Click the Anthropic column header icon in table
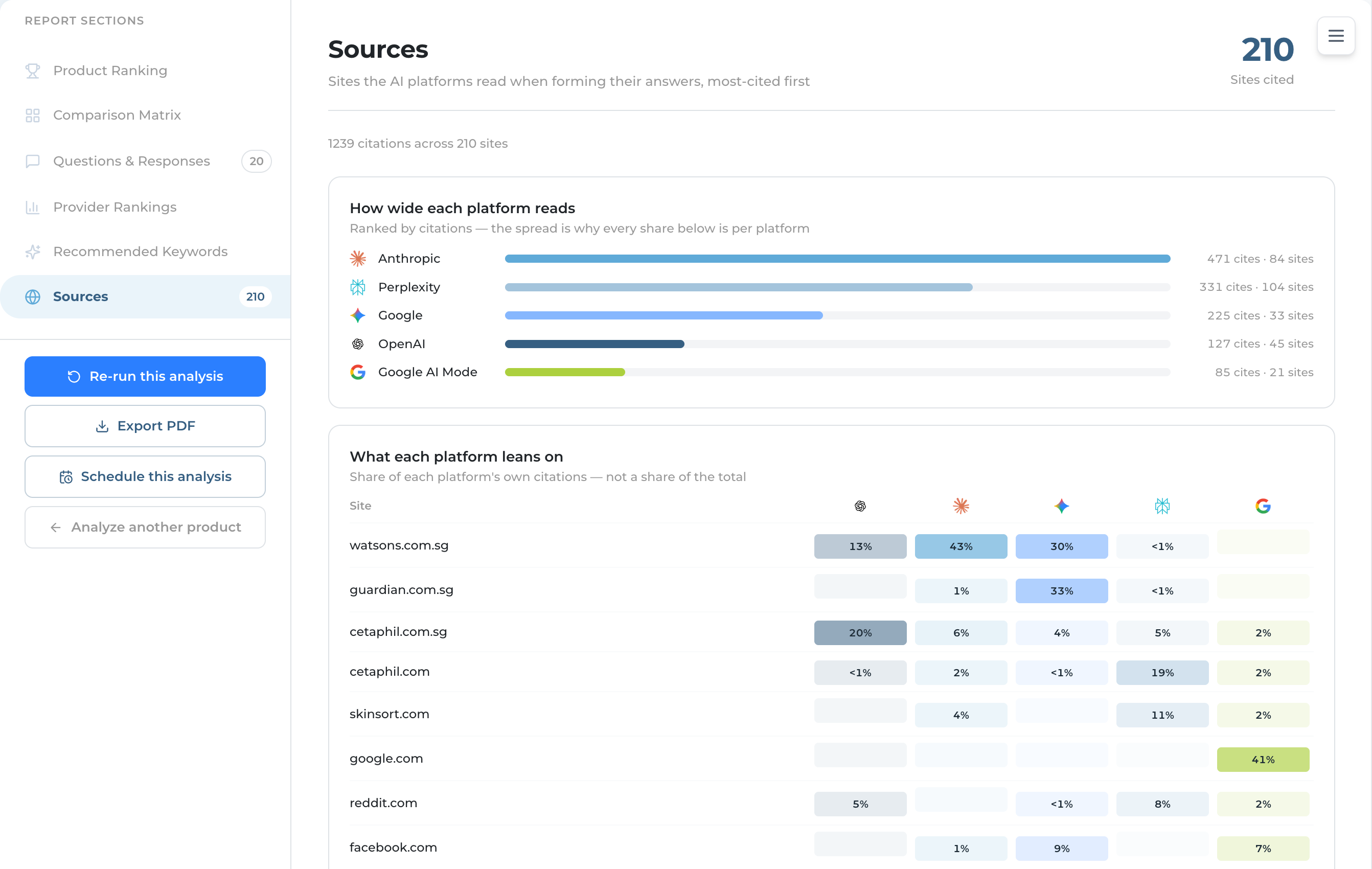1372x869 pixels. [x=961, y=506]
